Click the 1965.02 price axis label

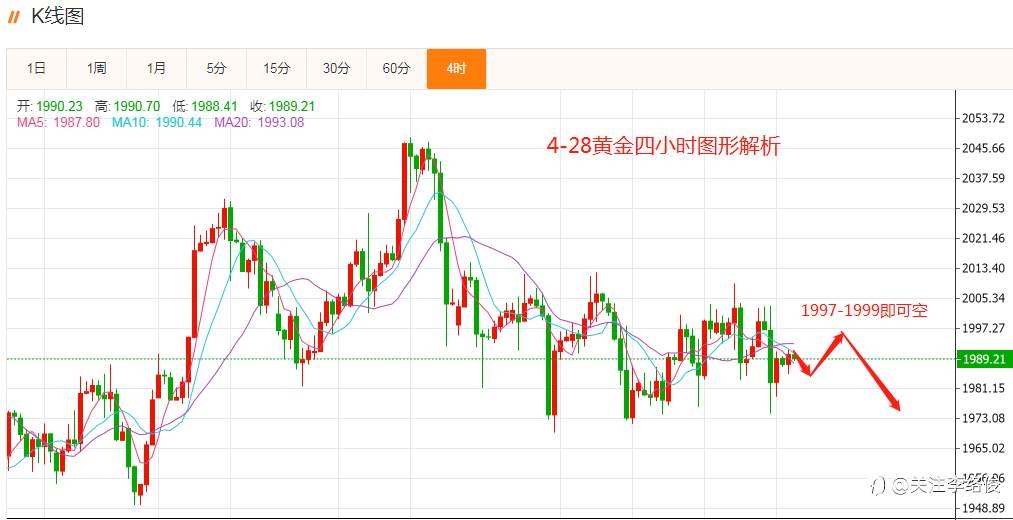click(x=983, y=448)
